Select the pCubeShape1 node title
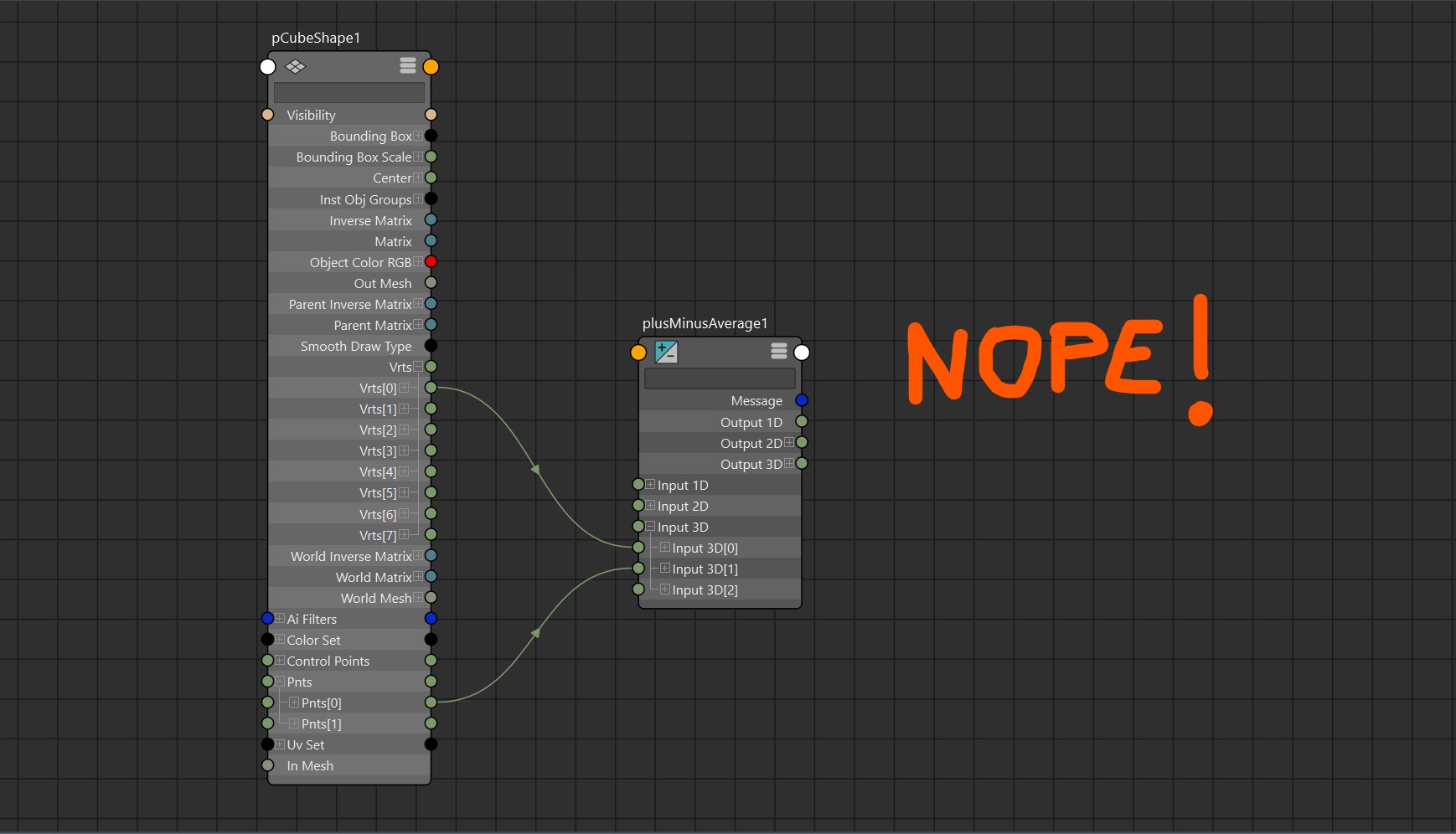Viewport: 1456px width, 834px height. pyautogui.click(x=316, y=39)
